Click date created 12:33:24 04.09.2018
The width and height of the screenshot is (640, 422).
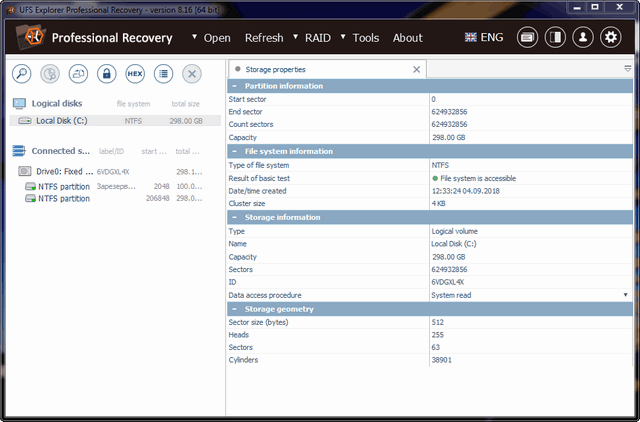(466, 191)
